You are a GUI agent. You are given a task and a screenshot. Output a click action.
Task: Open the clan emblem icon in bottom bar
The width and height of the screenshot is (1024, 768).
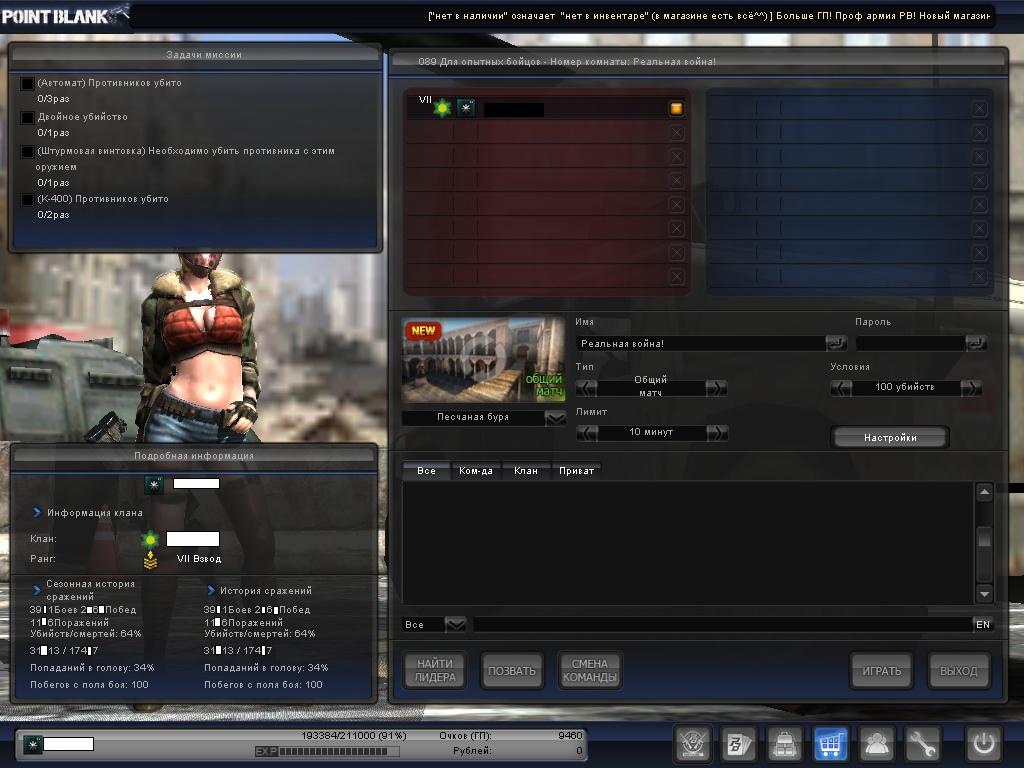(x=692, y=744)
